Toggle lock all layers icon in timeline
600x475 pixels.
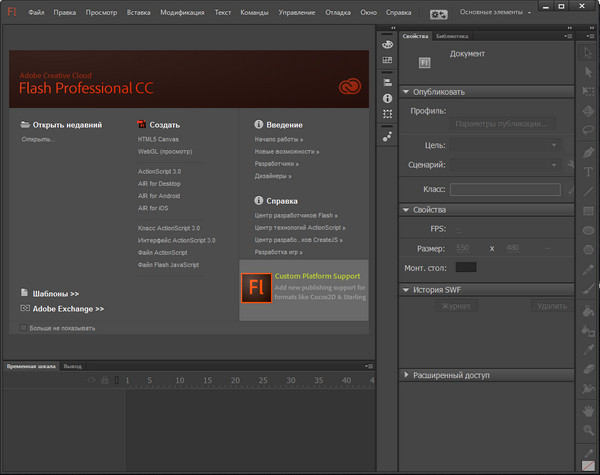click(104, 380)
